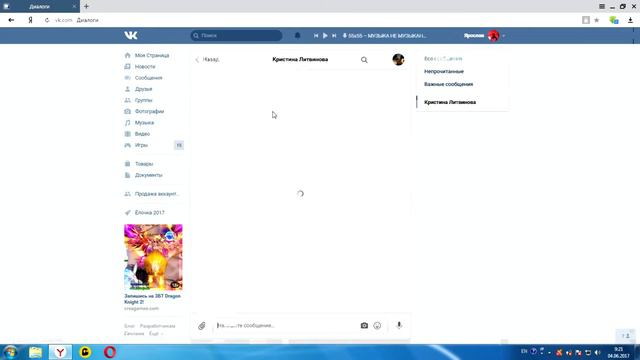This screenshot has width=640, height=360.
Task: Open Видео in sidebar
Action: pos(142,134)
